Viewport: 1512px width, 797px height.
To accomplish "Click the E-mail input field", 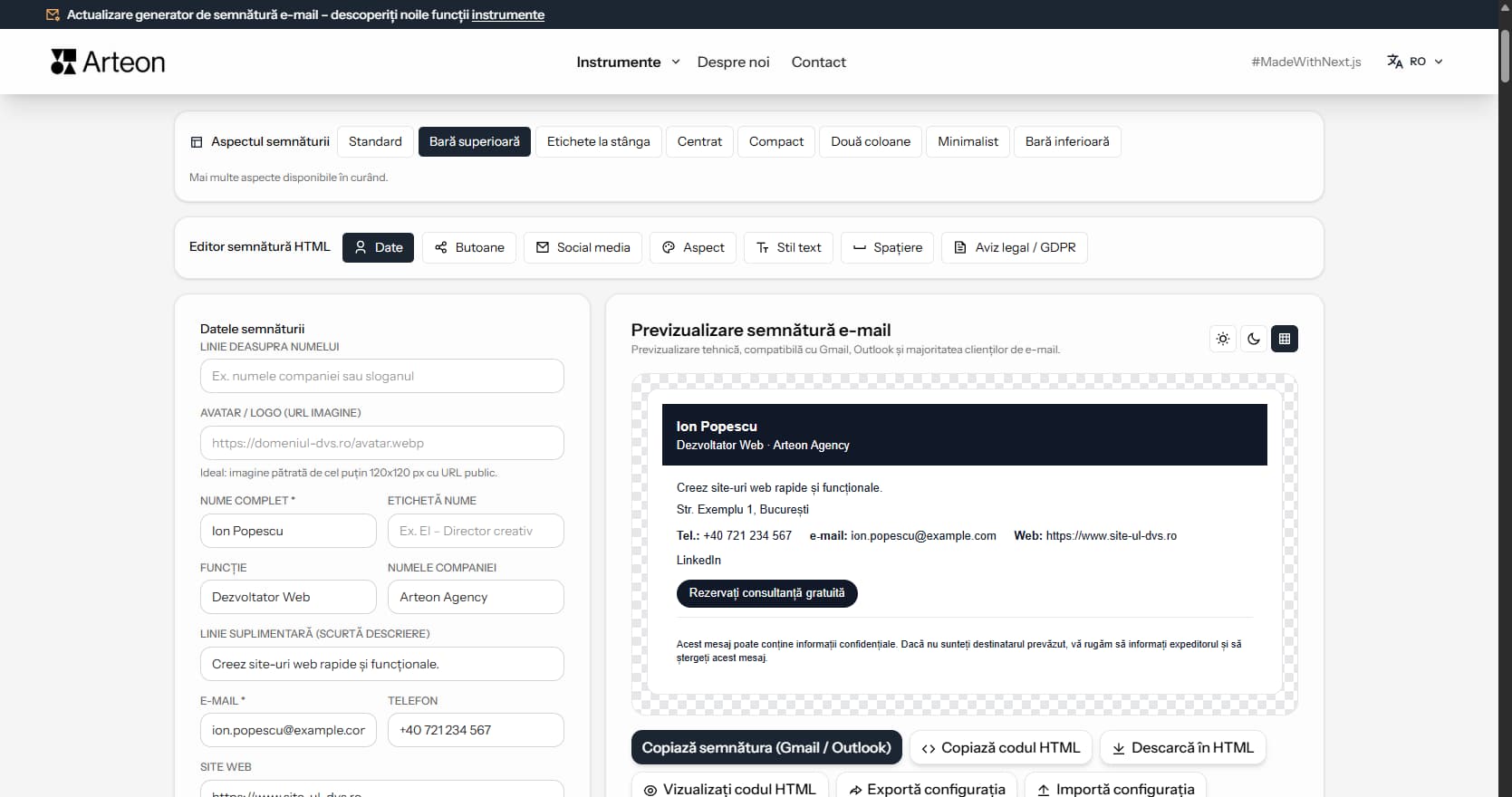I will 288,730.
